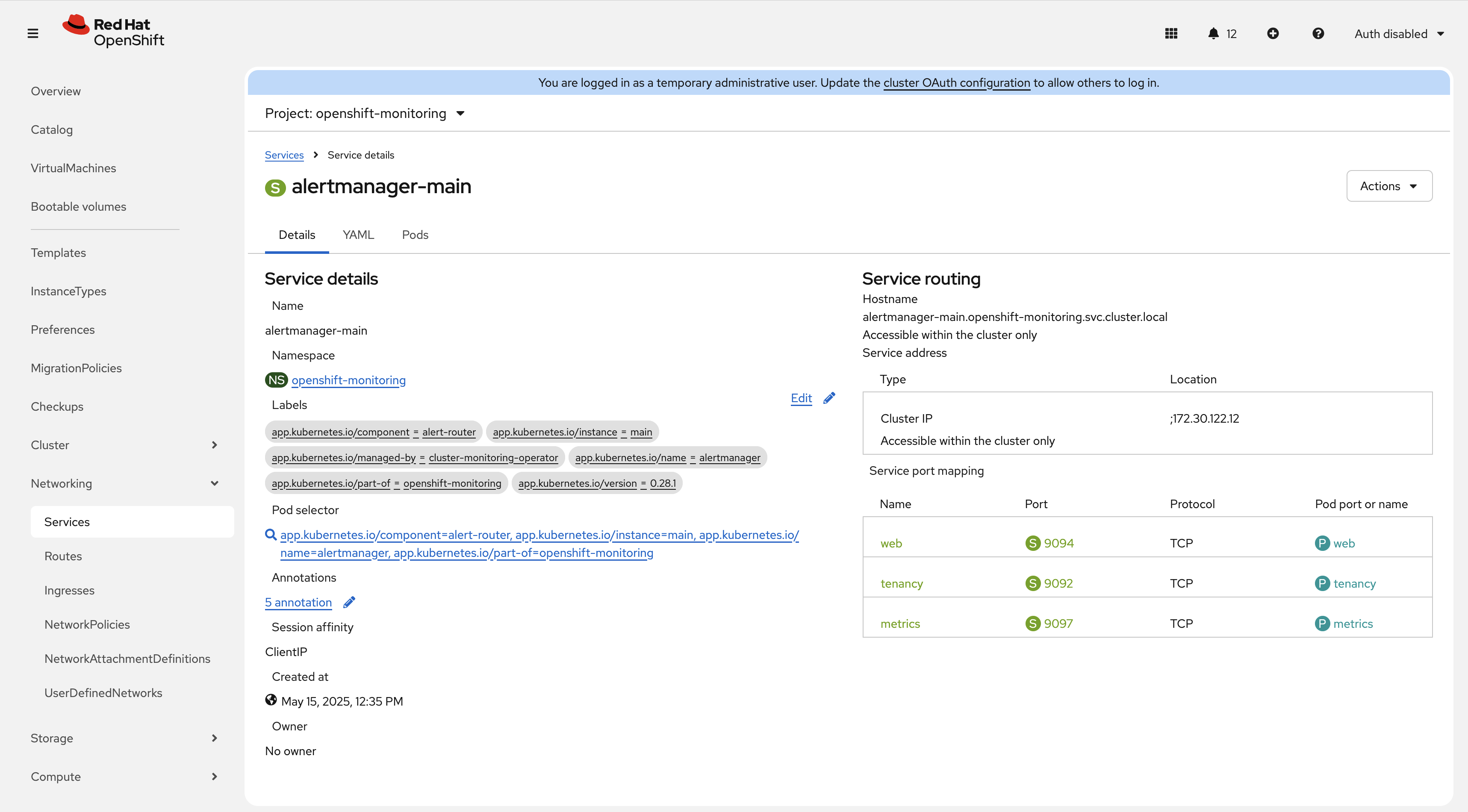The image size is (1468, 812).
Task: Open the help question mark icon
Action: [x=1318, y=34]
